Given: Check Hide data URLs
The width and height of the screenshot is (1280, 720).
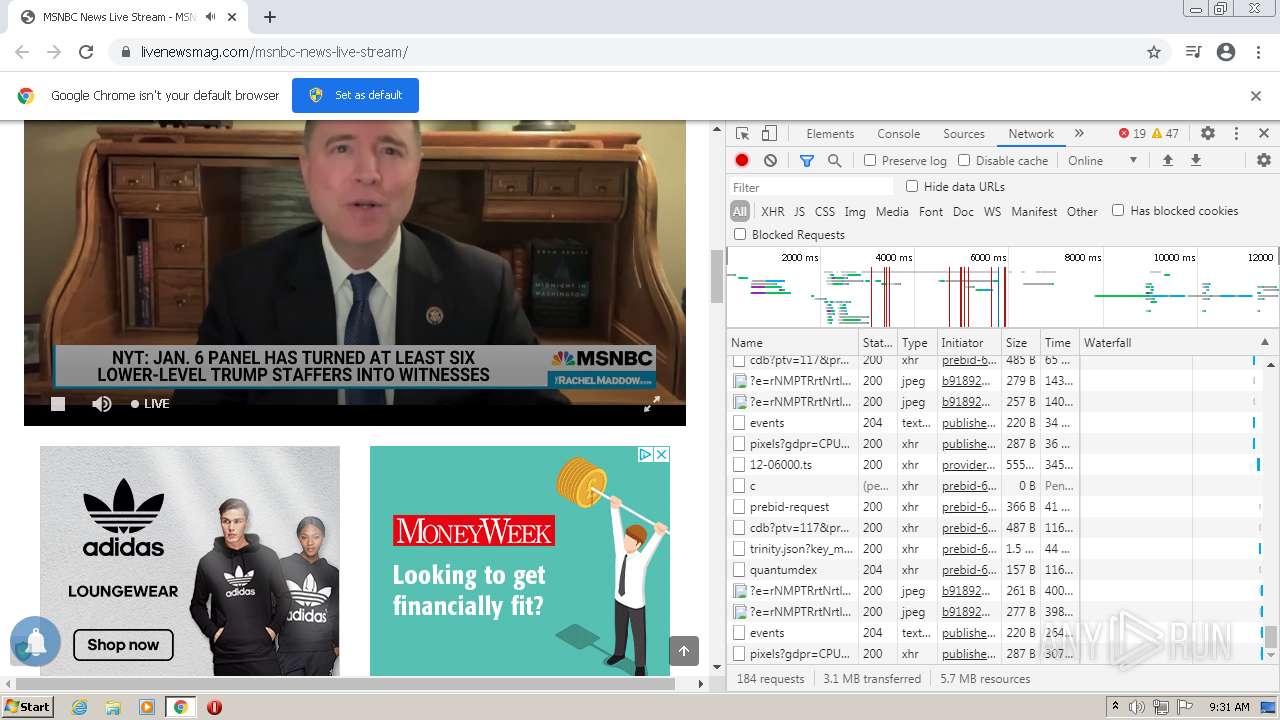Looking at the screenshot, I should 912,186.
